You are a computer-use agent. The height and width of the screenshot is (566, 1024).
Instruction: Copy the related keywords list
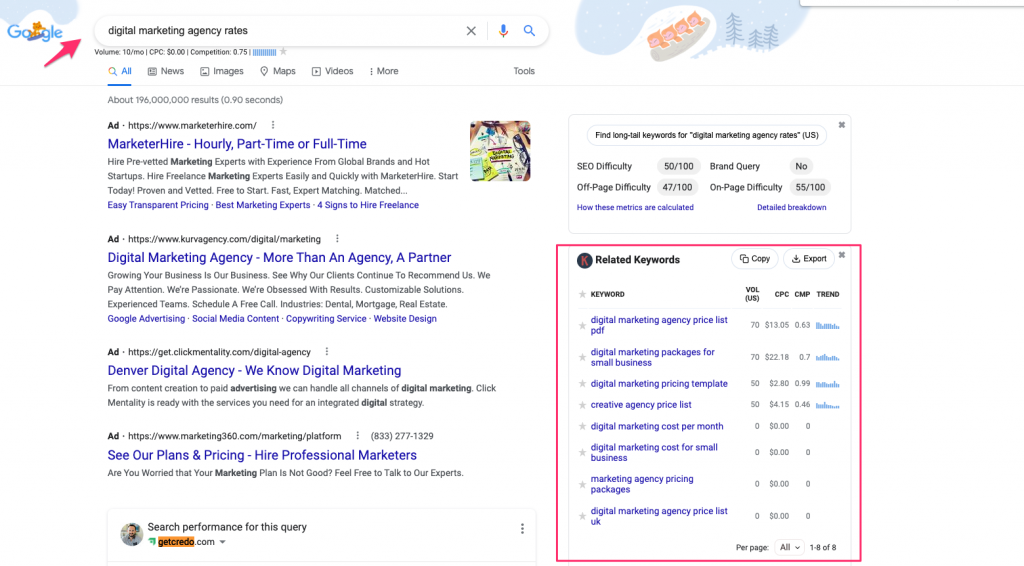pyautogui.click(x=755, y=259)
